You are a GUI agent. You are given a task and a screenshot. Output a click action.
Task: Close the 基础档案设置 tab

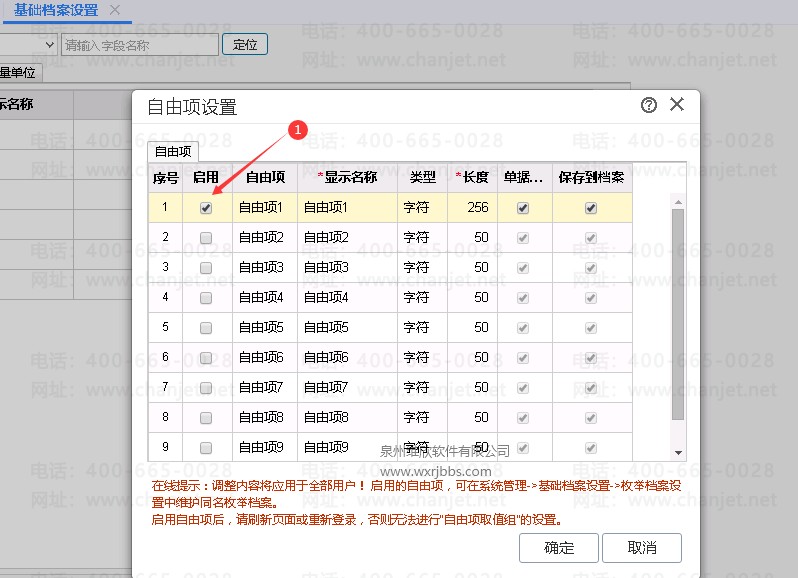coord(115,10)
